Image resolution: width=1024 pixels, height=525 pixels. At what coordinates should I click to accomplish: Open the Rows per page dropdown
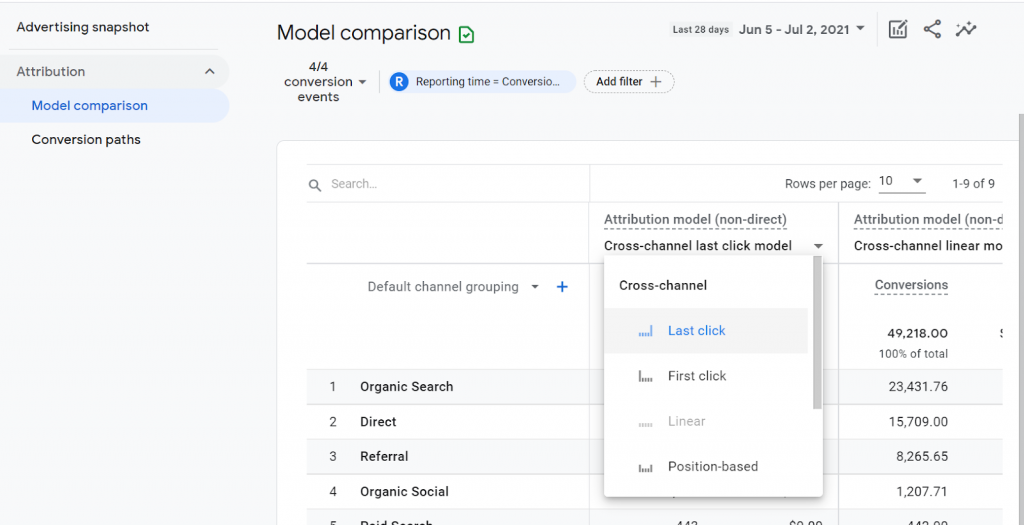tap(901, 182)
